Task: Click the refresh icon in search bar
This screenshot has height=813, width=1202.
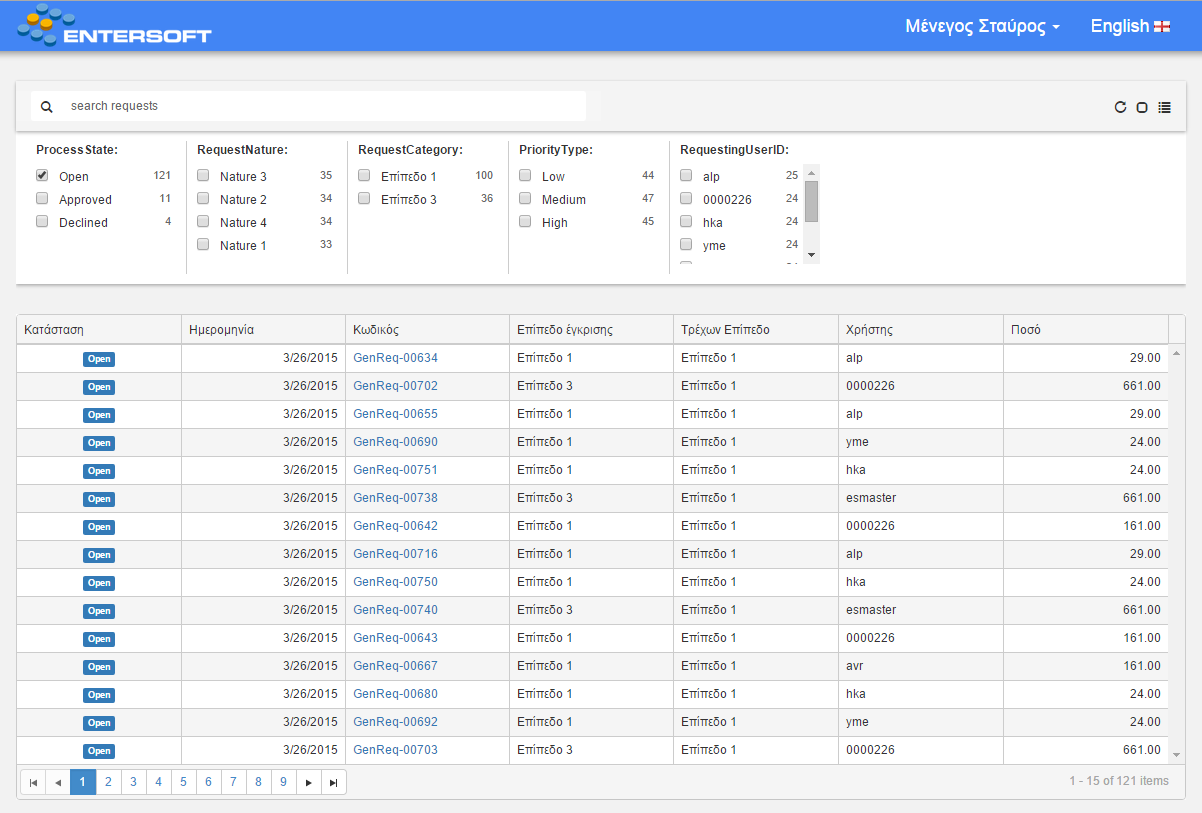Action: [1120, 107]
